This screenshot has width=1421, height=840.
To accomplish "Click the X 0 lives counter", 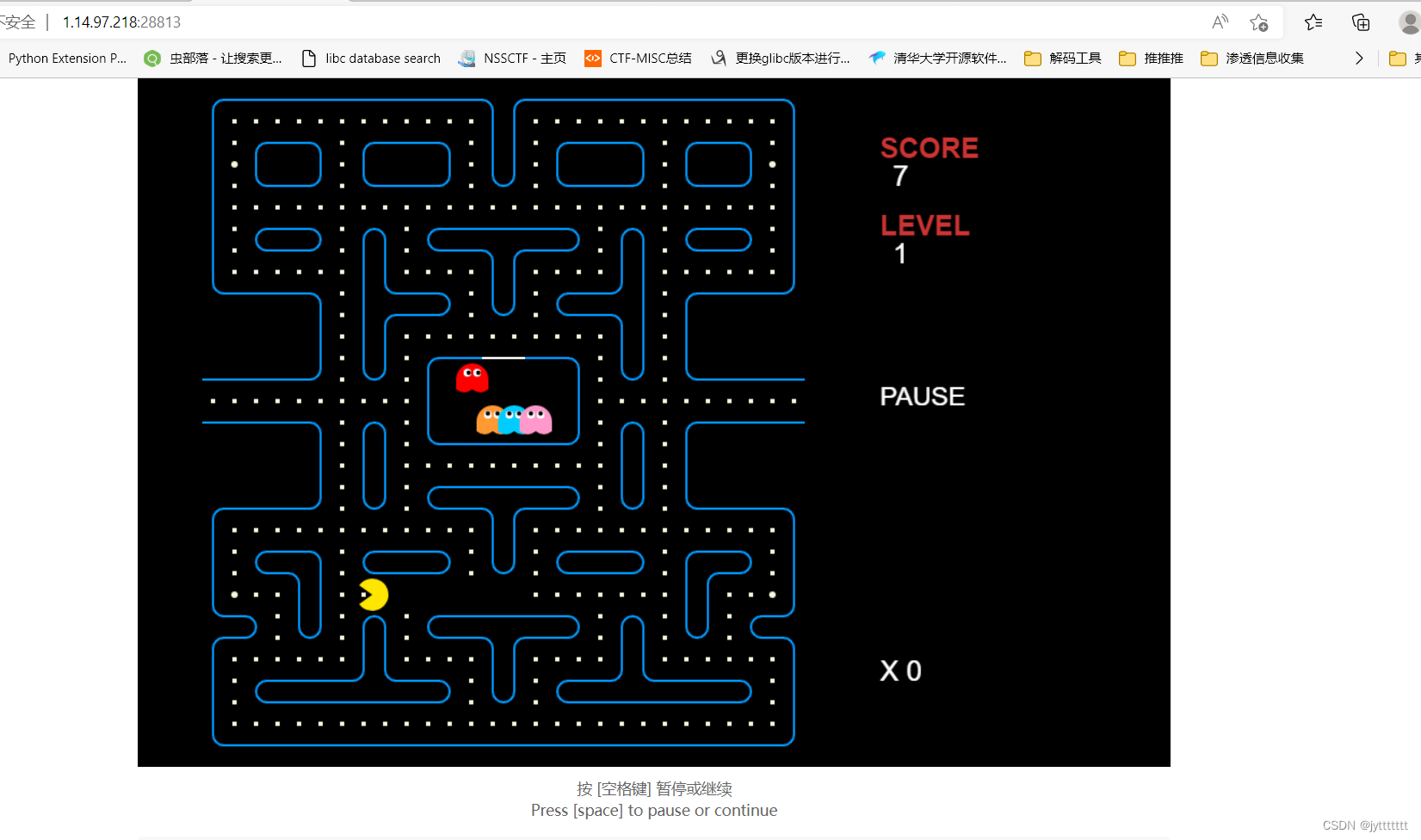I will pos(901,671).
